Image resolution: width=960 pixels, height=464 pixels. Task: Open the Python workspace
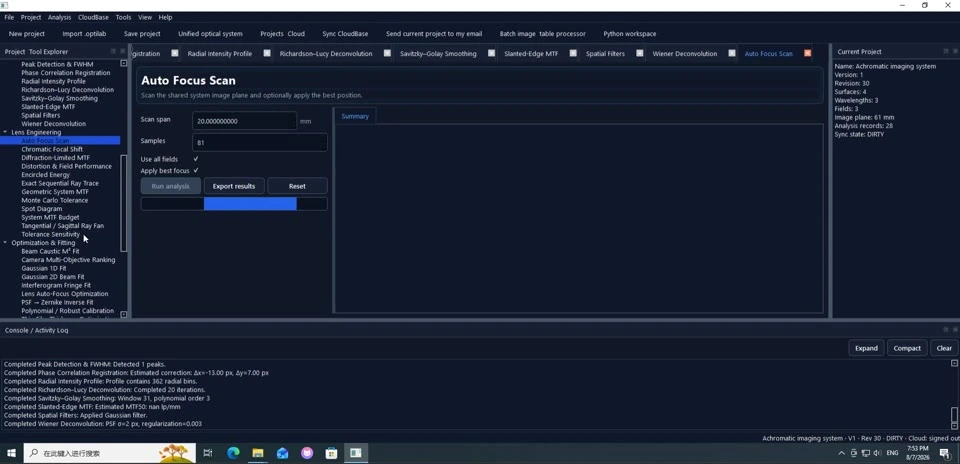pos(629,34)
